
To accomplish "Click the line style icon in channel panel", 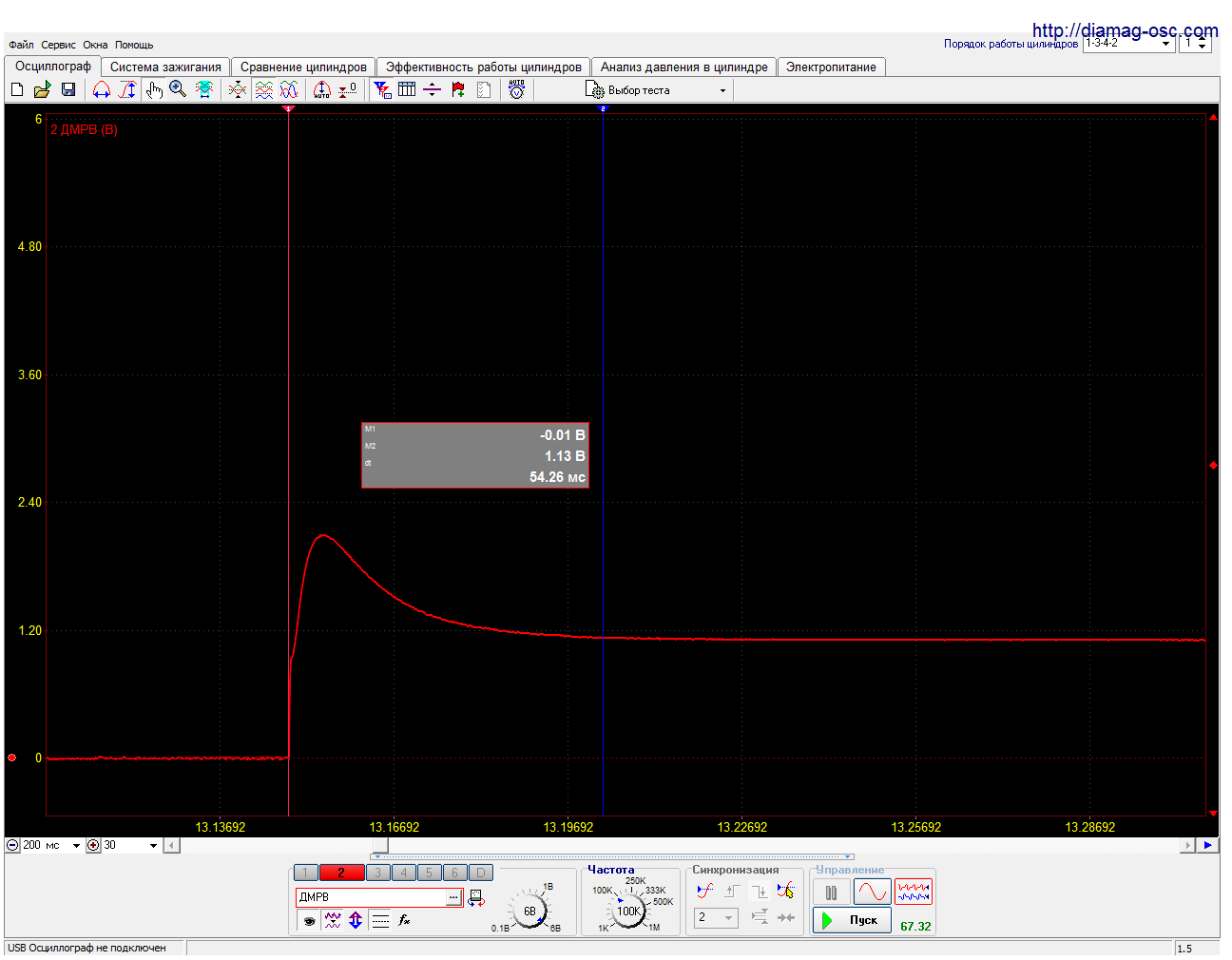I will 380,920.
